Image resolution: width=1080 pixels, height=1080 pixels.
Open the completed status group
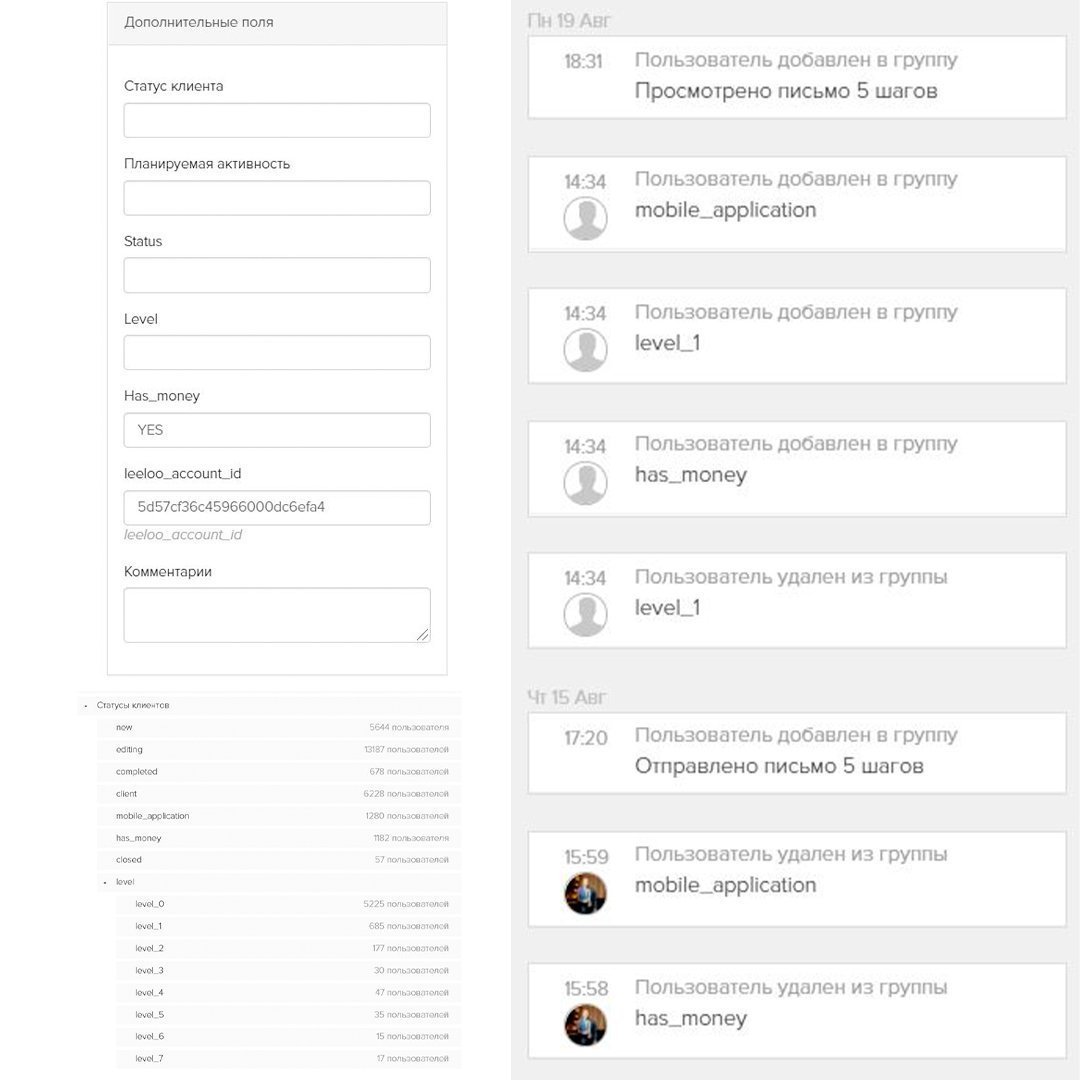(x=137, y=772)
